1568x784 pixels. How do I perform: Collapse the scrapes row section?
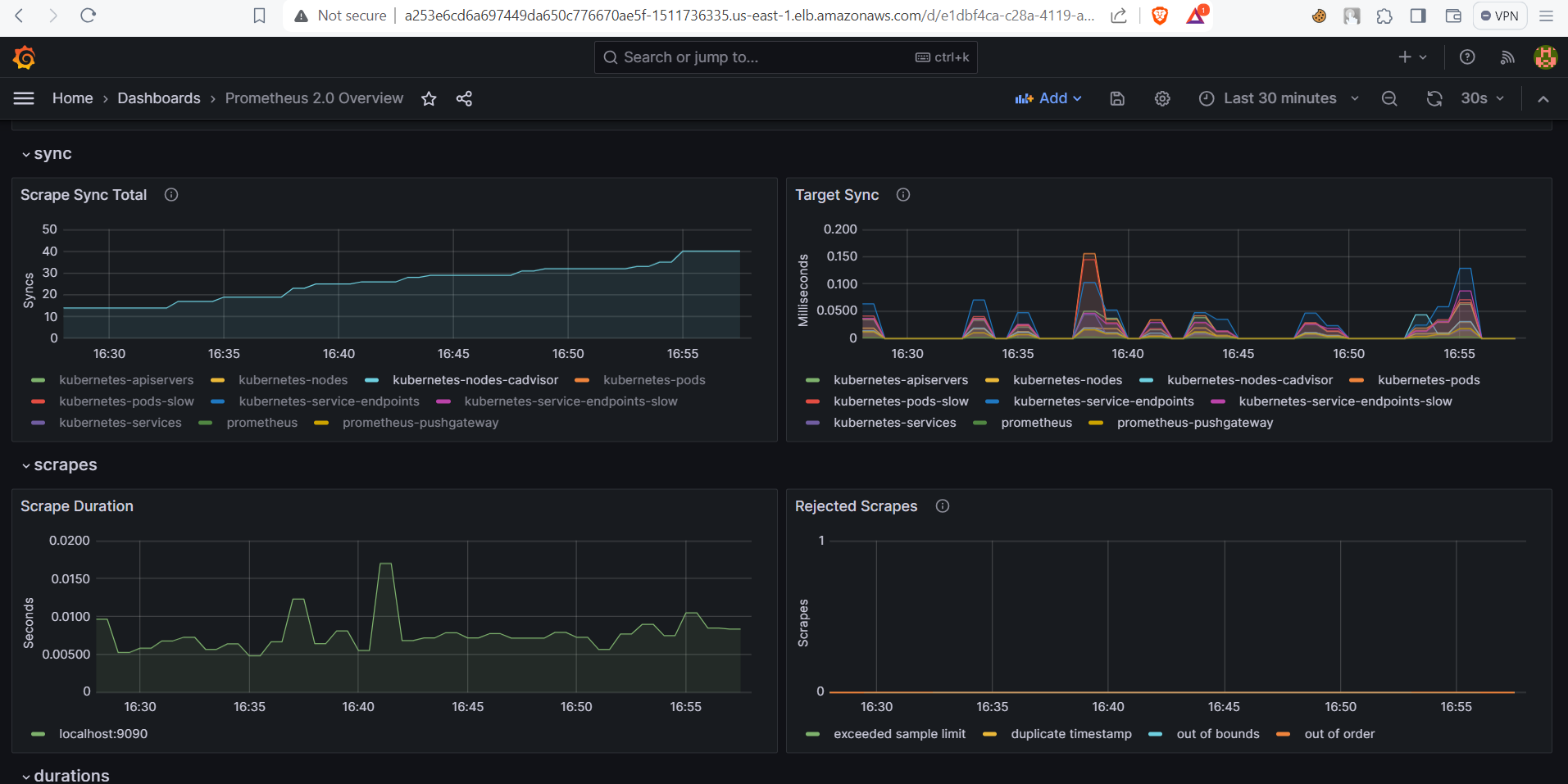59,465
